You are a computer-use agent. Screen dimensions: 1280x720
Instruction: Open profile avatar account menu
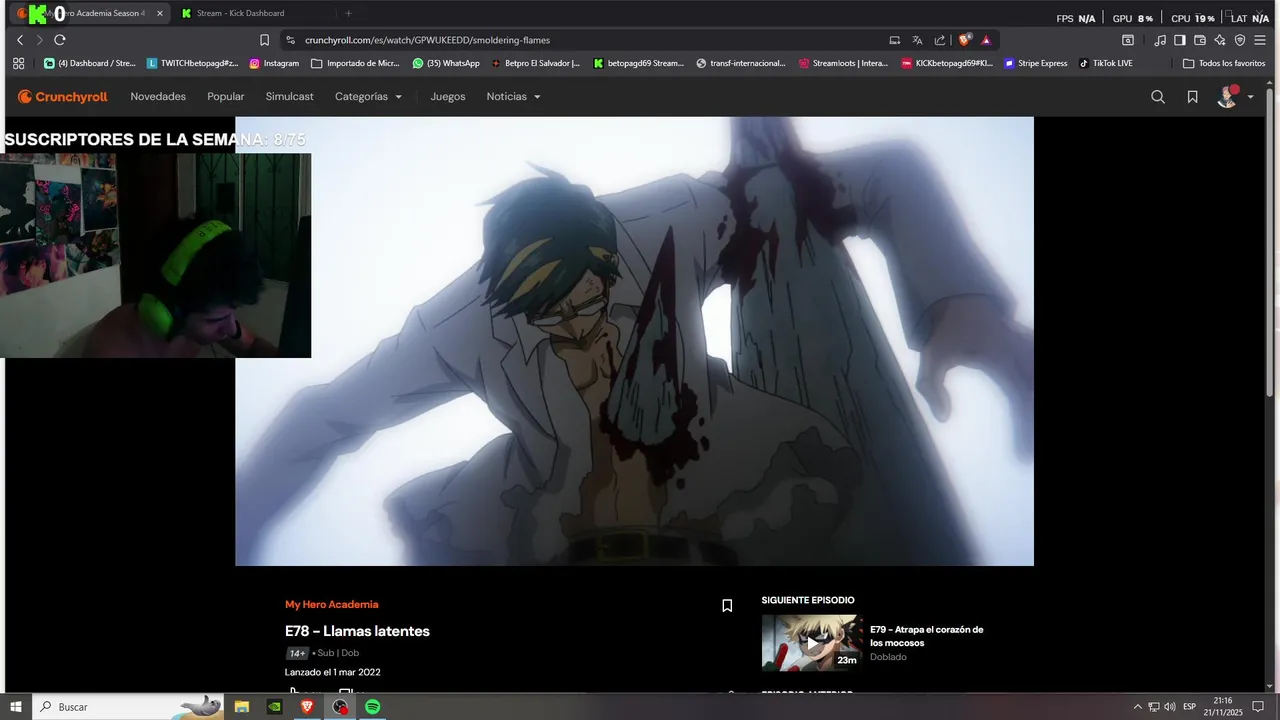(x=1234, y=97)
